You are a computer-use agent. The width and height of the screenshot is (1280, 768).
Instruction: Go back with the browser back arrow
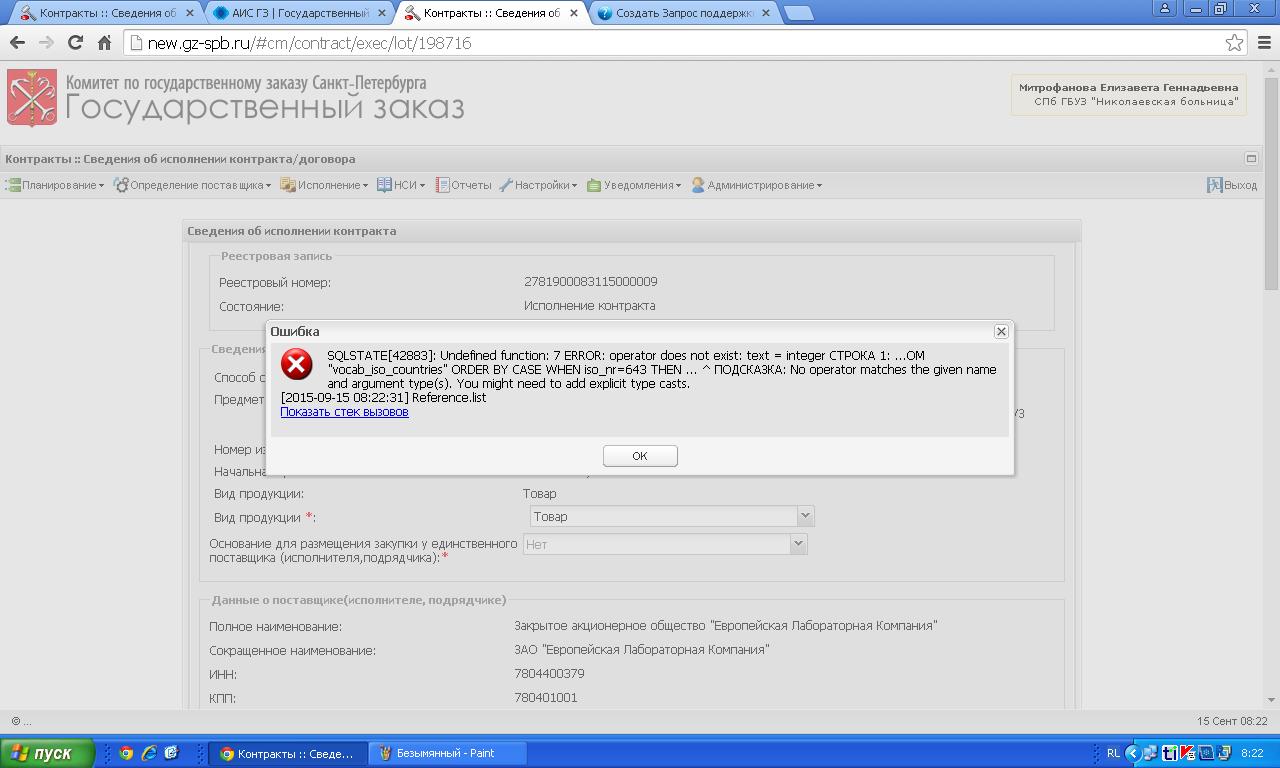[17, 43]
